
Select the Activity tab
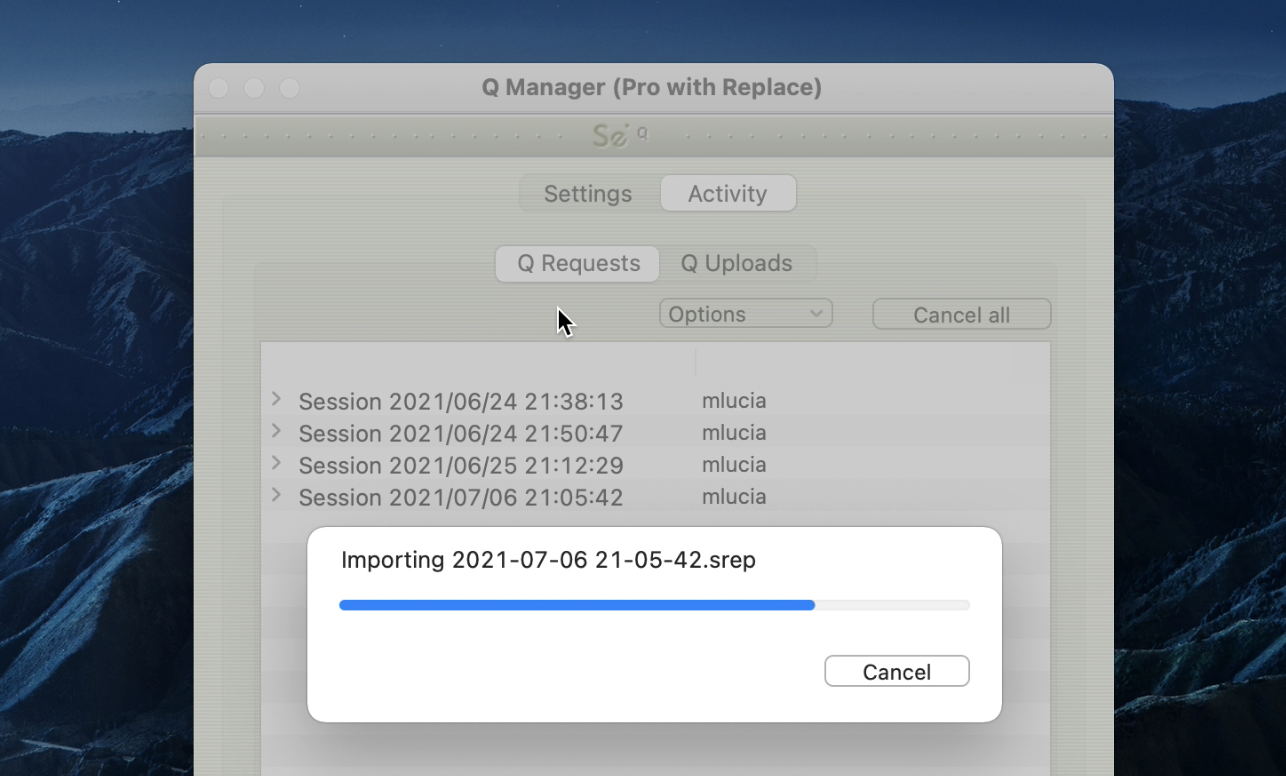[727, 194]
